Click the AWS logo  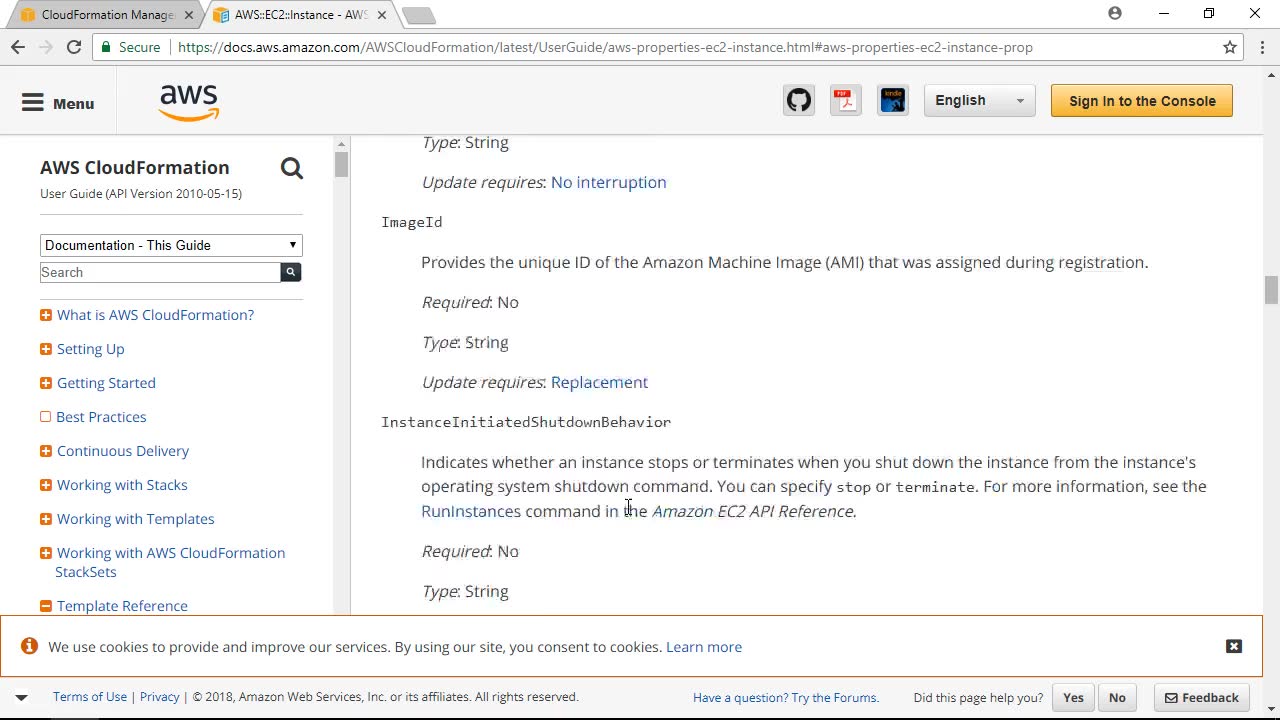click(189, 102)
